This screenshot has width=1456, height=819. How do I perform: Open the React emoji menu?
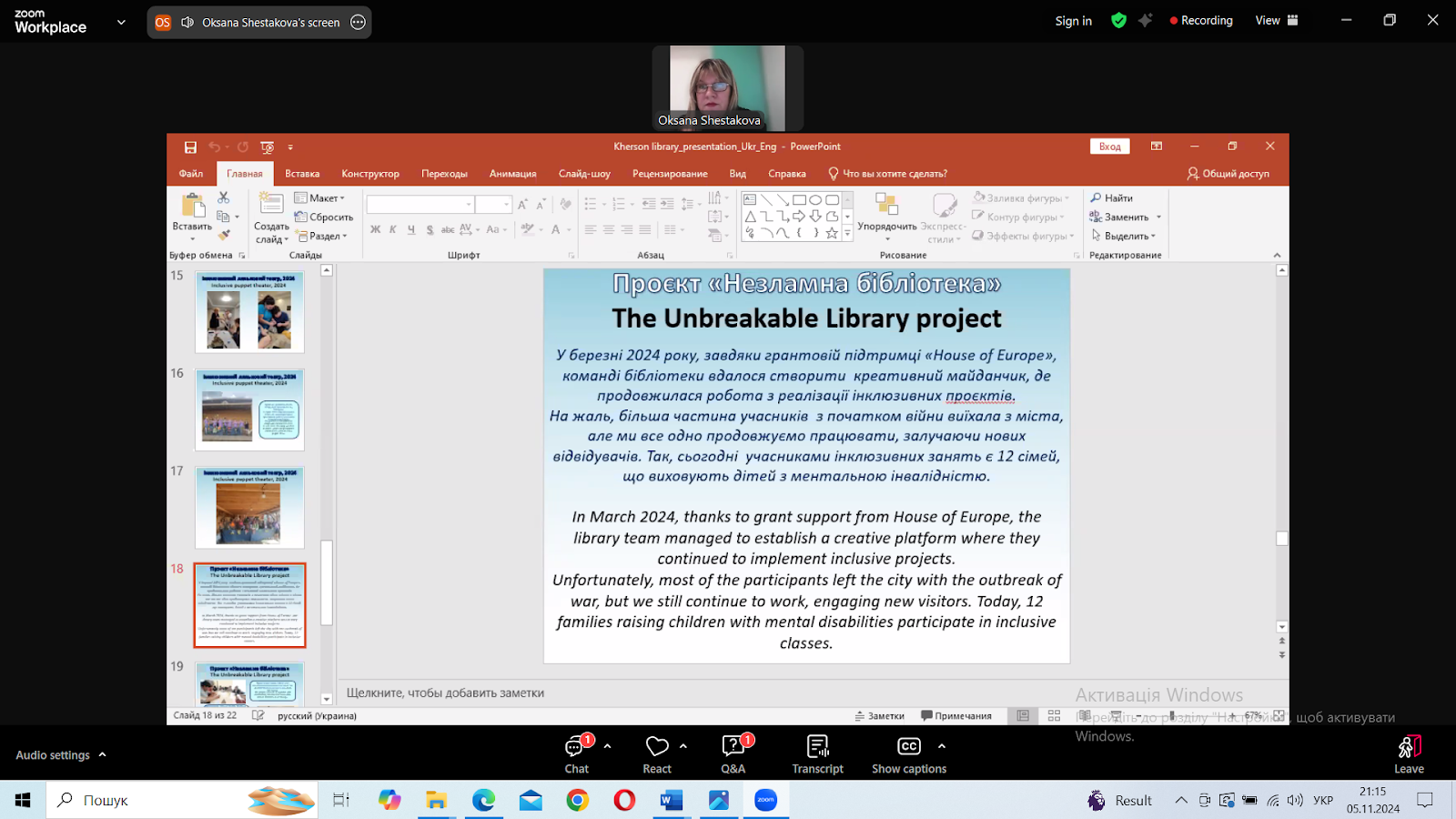coord(657,754)
